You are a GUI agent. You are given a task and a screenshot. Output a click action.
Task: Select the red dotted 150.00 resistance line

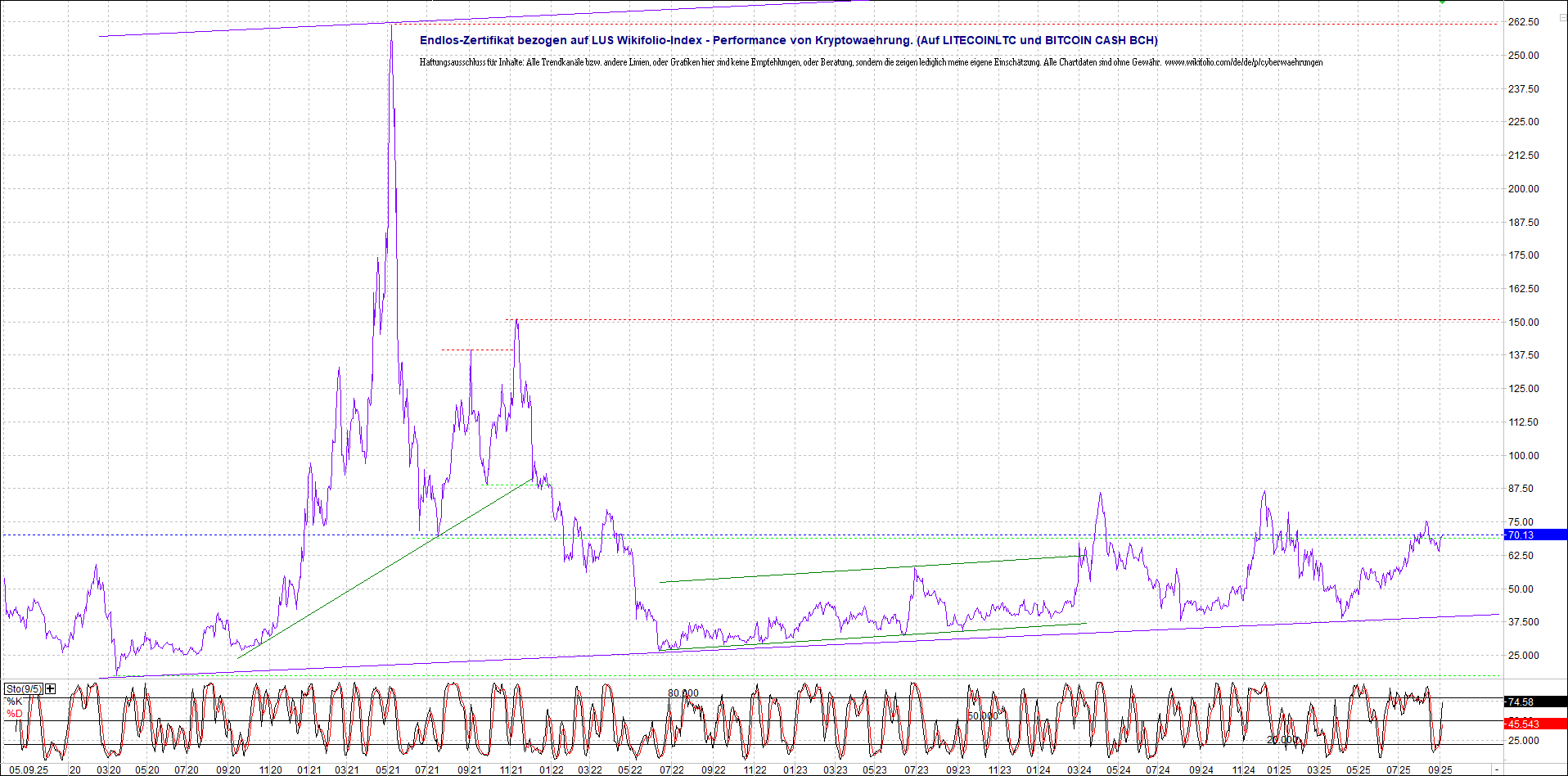982,320
